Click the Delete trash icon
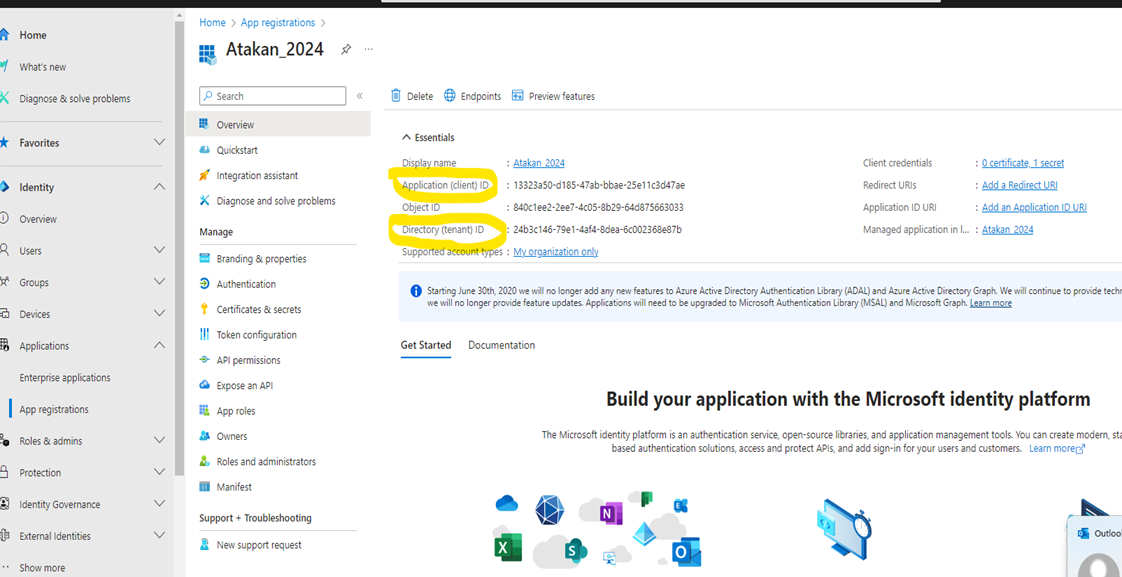Screen dimensions: 1122x577 pyautogui.click(x=396, y=96)
